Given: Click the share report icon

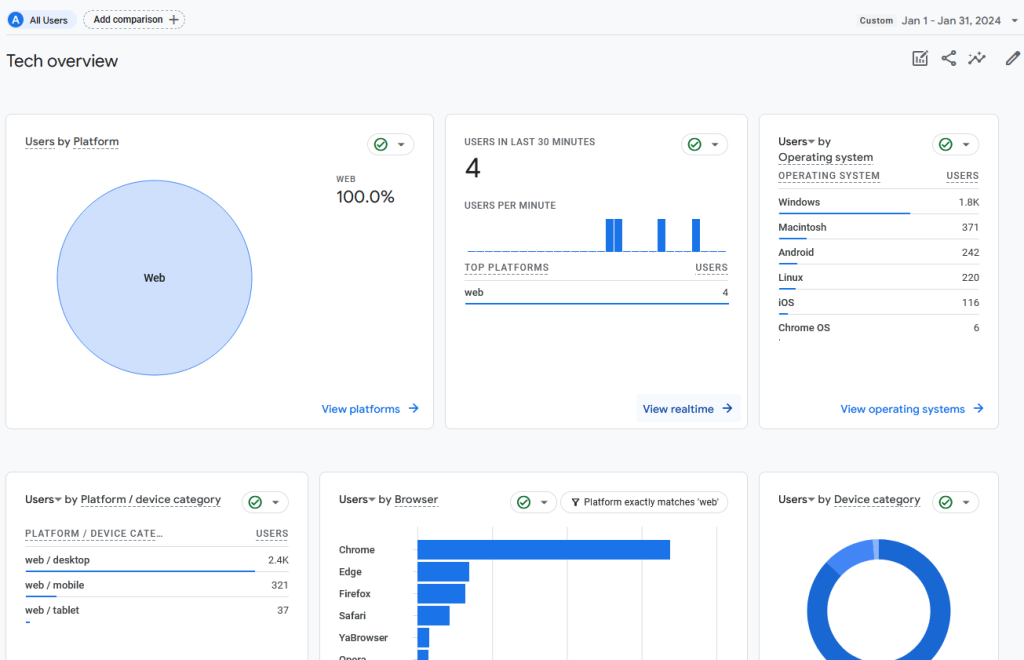Looking at the screenshot, I should [948, 59].
